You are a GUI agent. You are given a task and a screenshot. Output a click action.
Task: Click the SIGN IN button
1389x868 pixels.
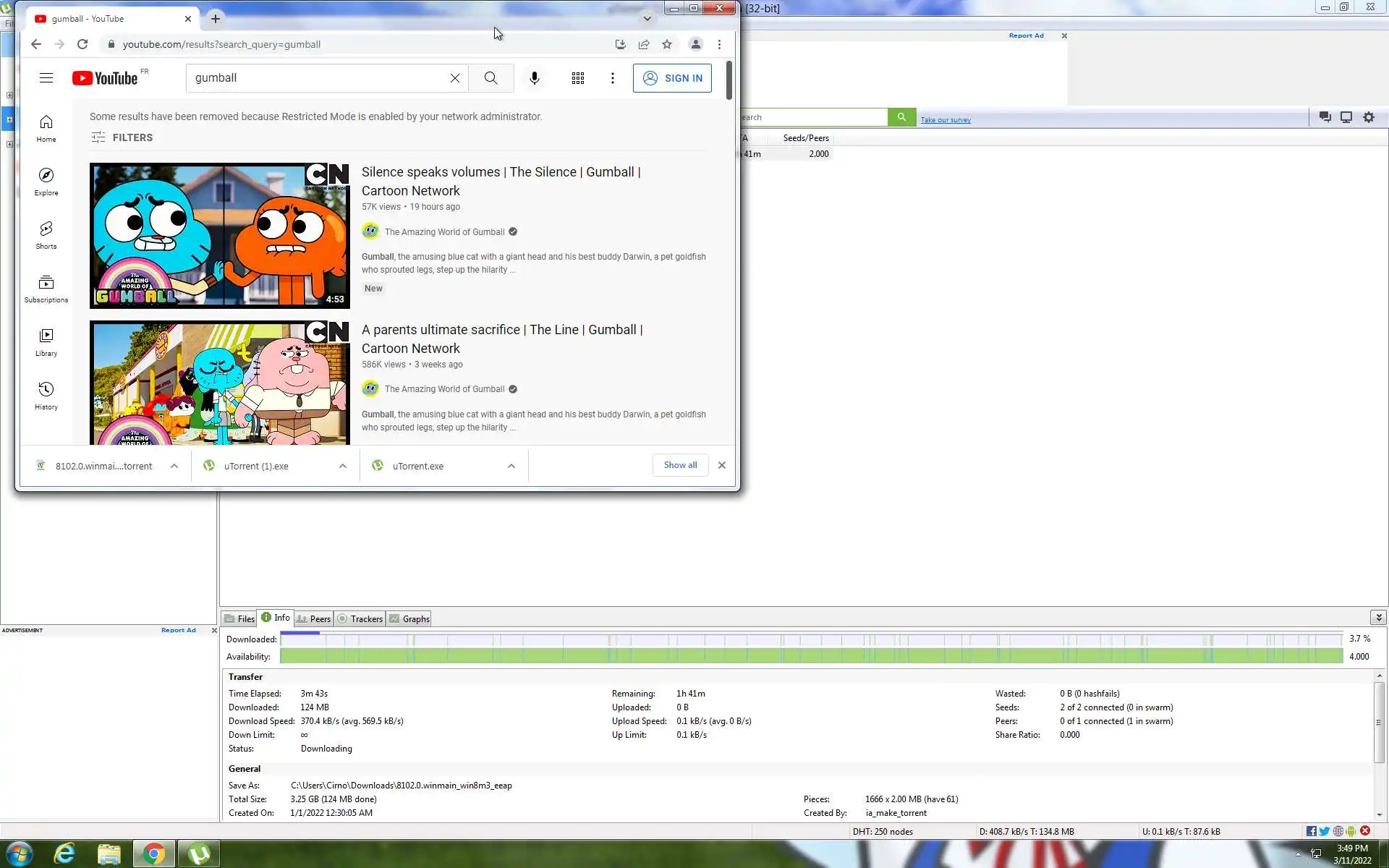(x=672, y=78)
